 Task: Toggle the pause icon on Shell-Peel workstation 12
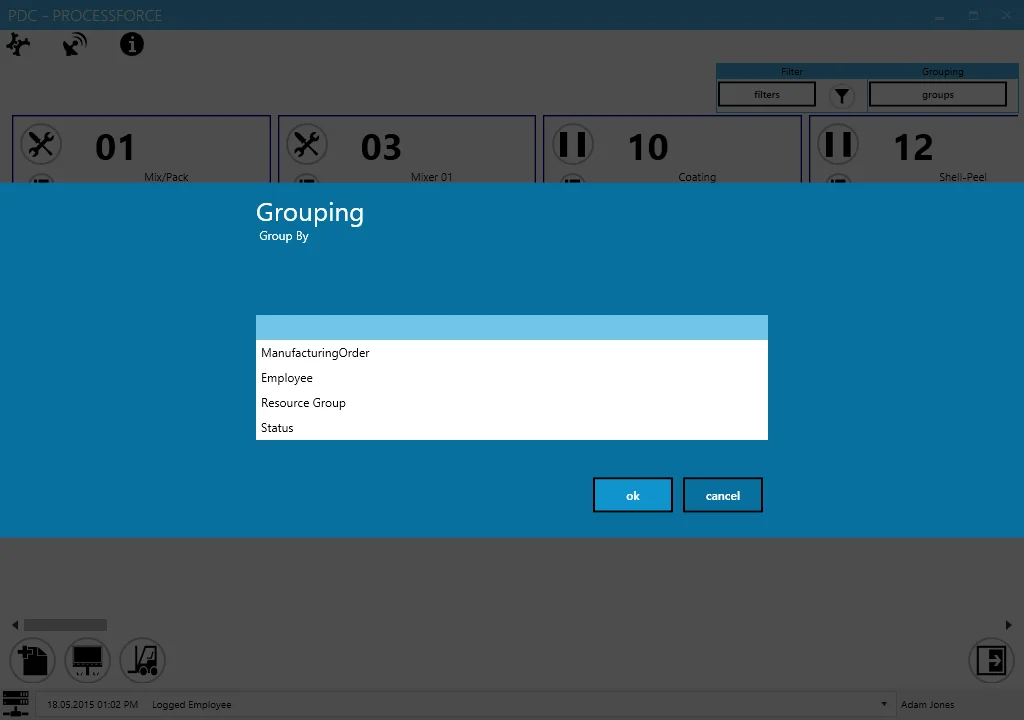coord(837,144)
